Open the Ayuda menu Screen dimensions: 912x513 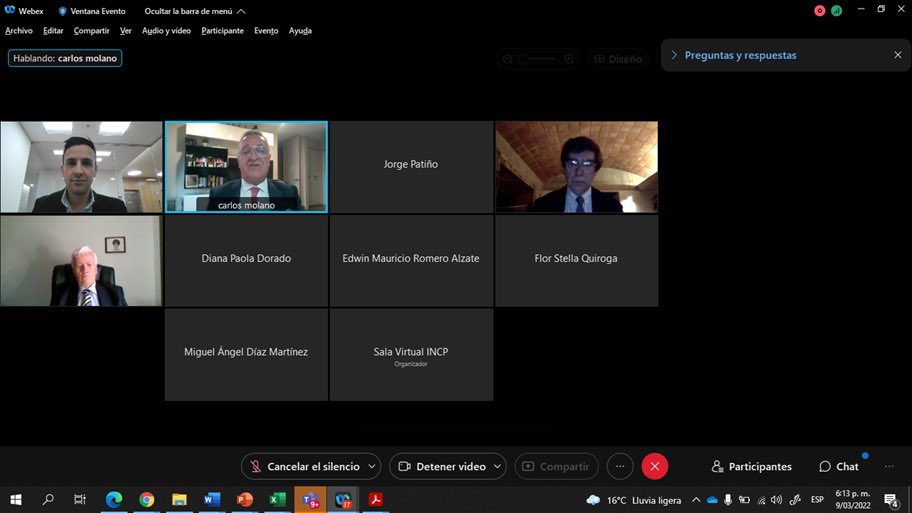(x=300, y=31)
